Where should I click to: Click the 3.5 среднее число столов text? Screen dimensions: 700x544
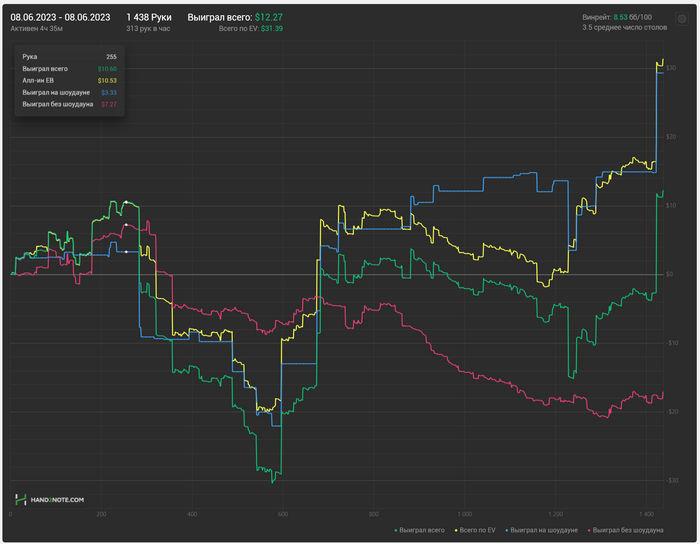coord(623,28)
